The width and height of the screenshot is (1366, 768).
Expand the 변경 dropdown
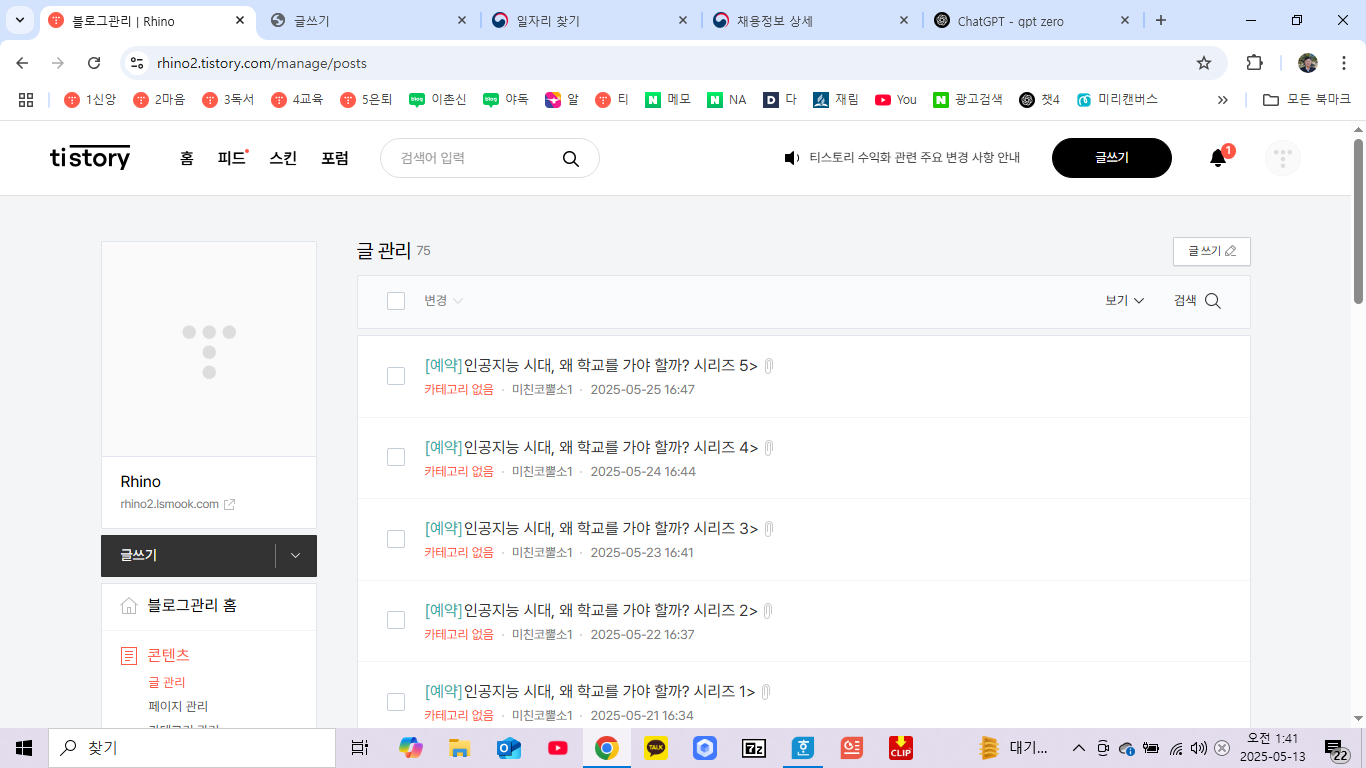[443, 300]
